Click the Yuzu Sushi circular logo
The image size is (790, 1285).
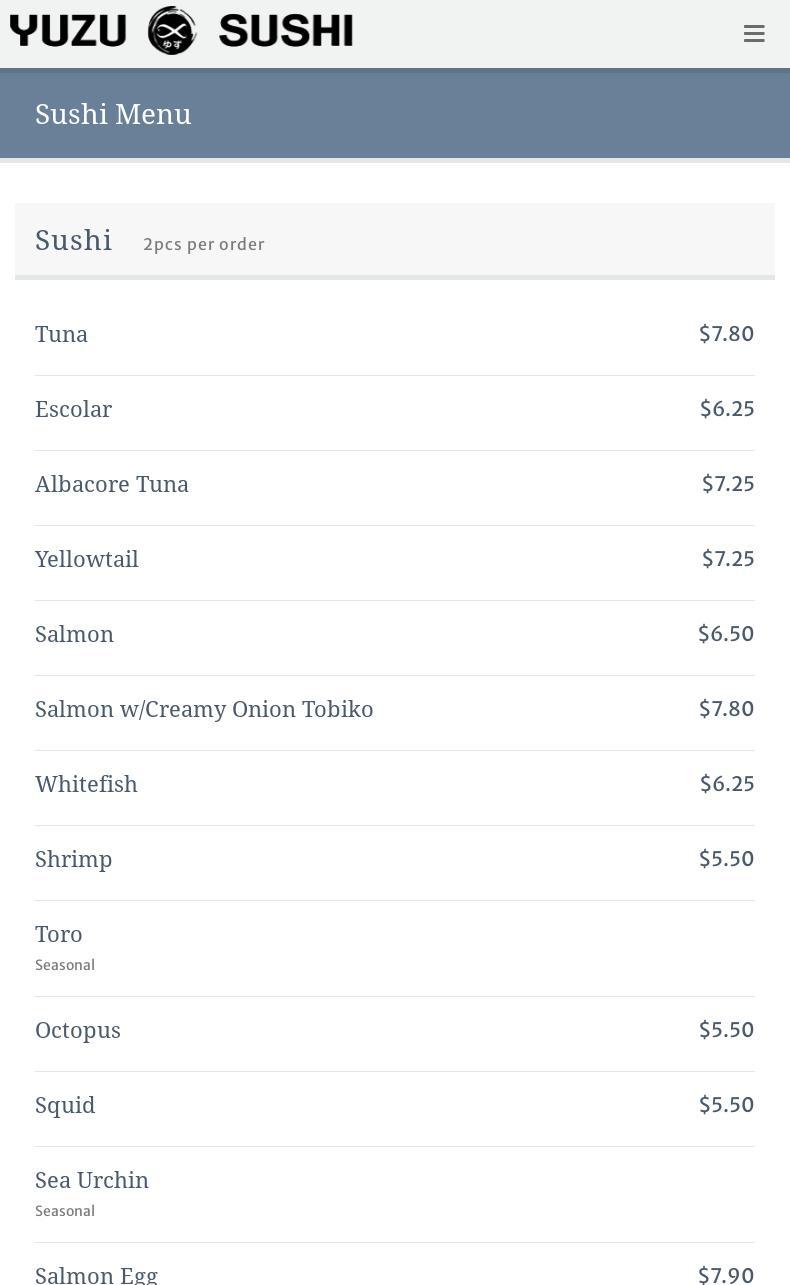tap(172, 30)
